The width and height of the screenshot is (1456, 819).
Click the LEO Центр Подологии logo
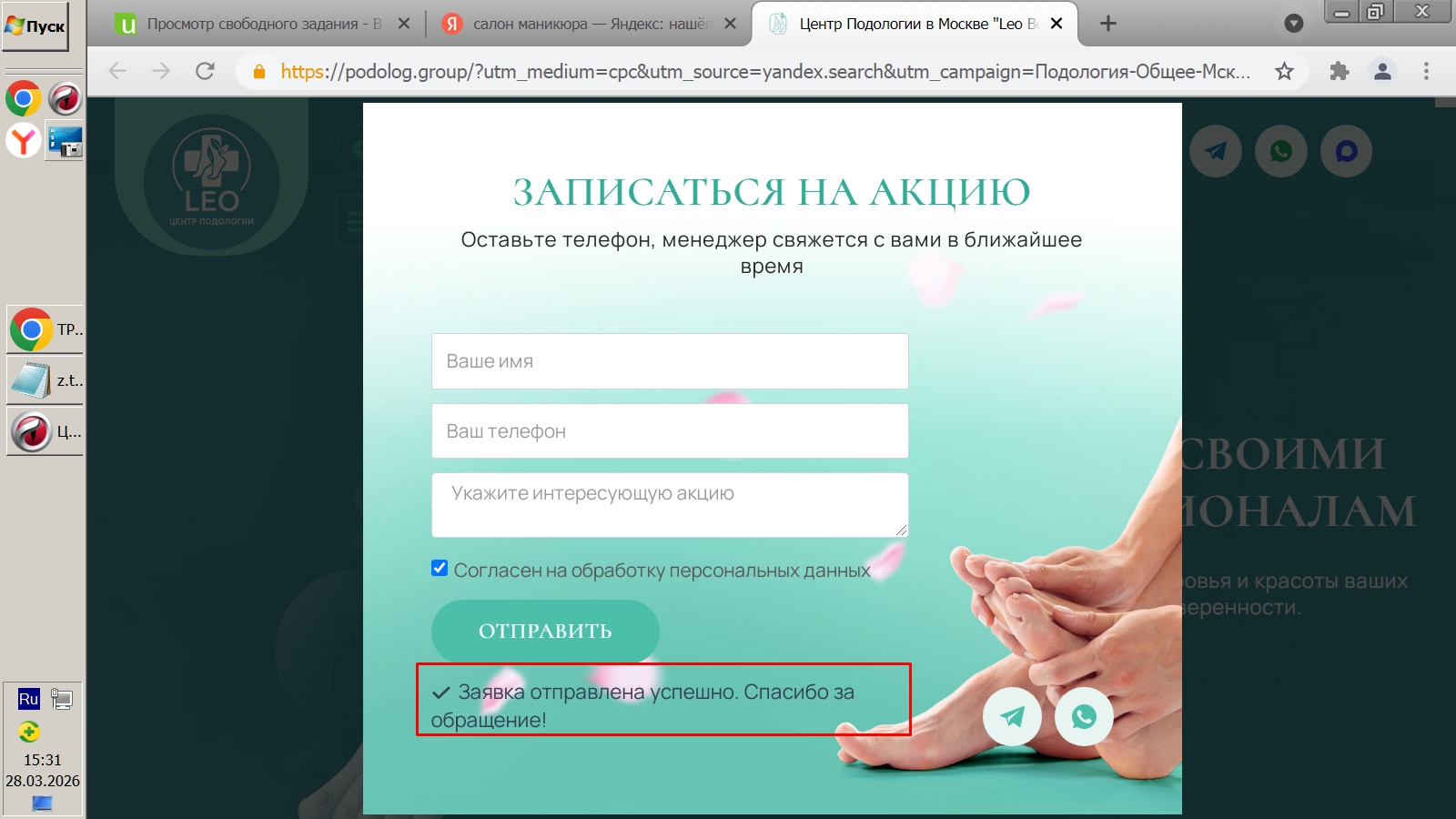click(211, 180)
